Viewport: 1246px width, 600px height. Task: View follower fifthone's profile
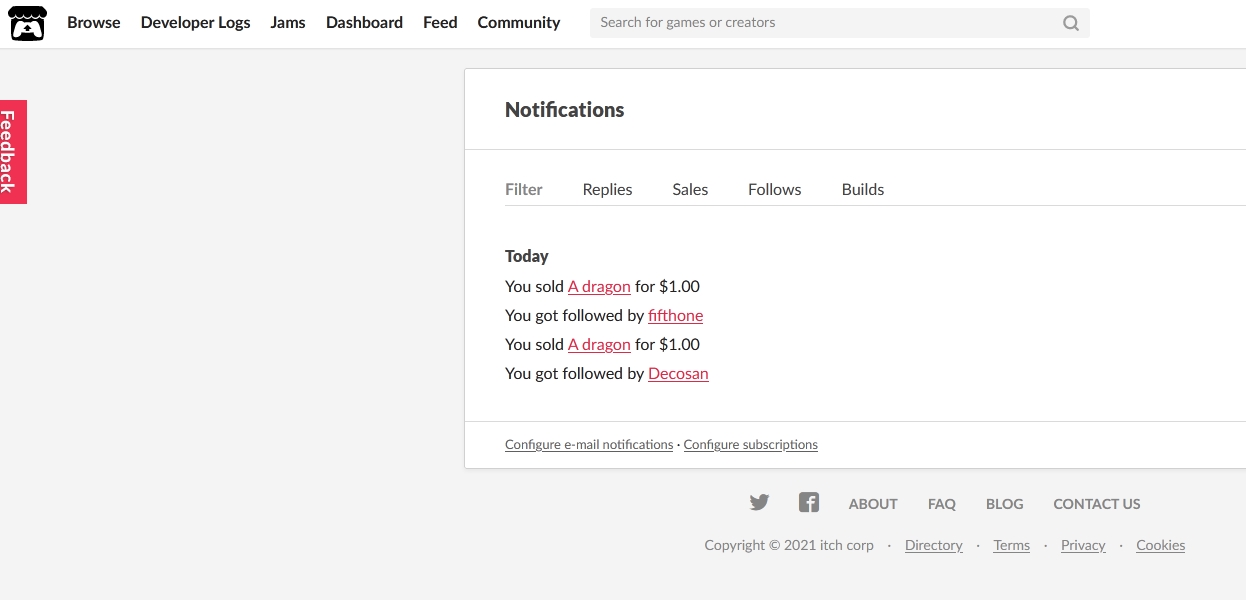click(675, 315)
